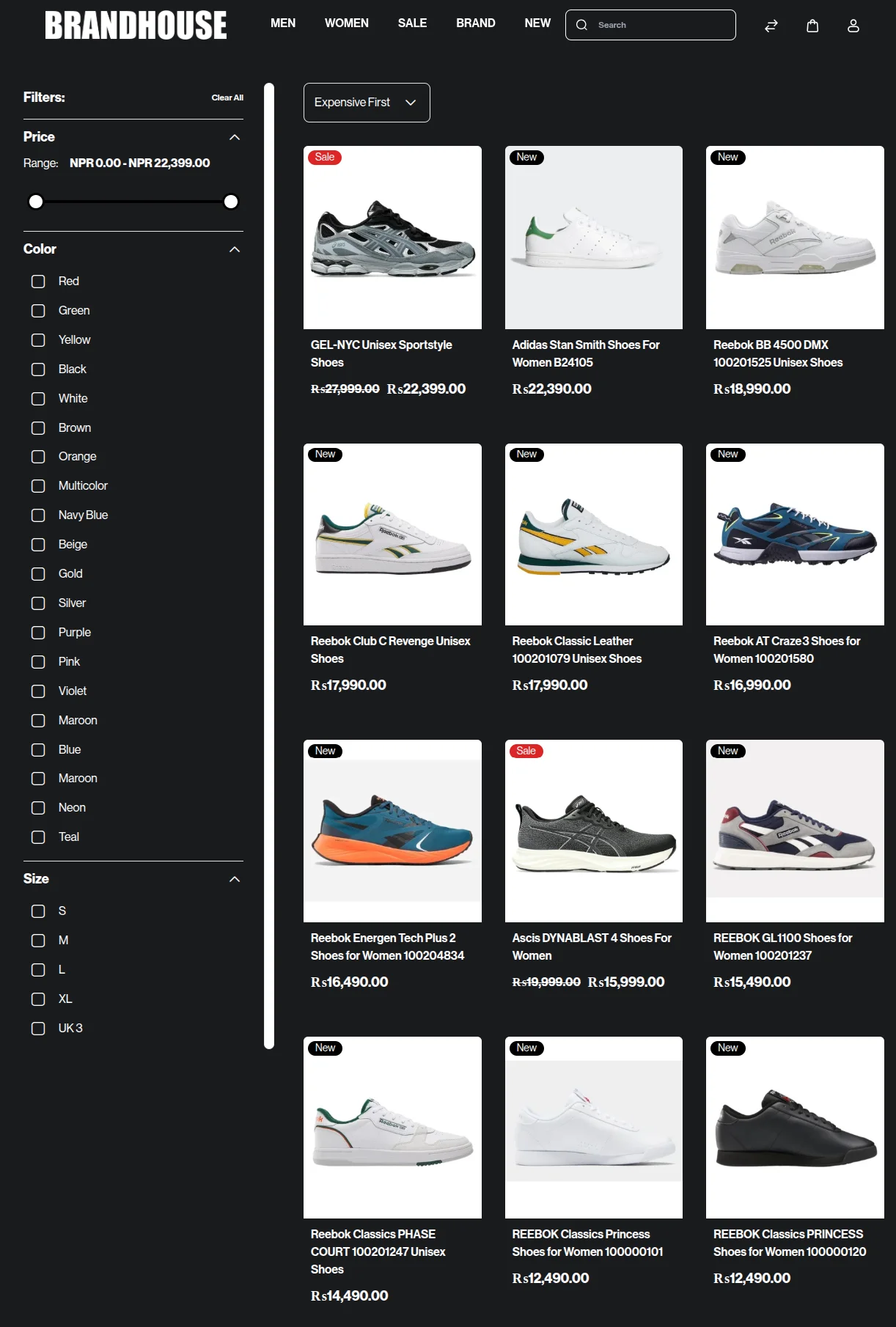
Task: Open Reebok Classics PHASE COURT title
Action: click(x=378, y=1251)
